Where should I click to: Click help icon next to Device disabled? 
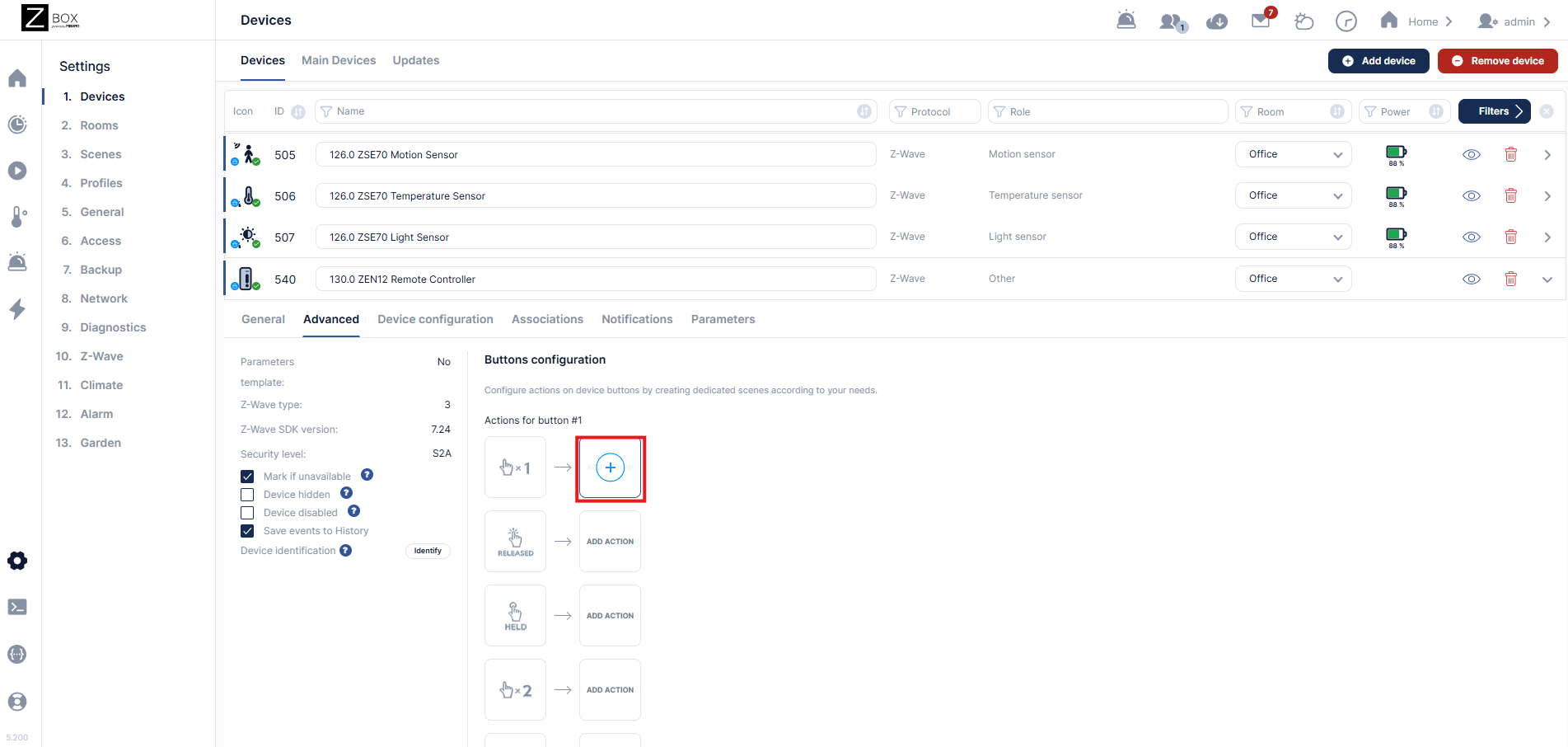point(354,511)
